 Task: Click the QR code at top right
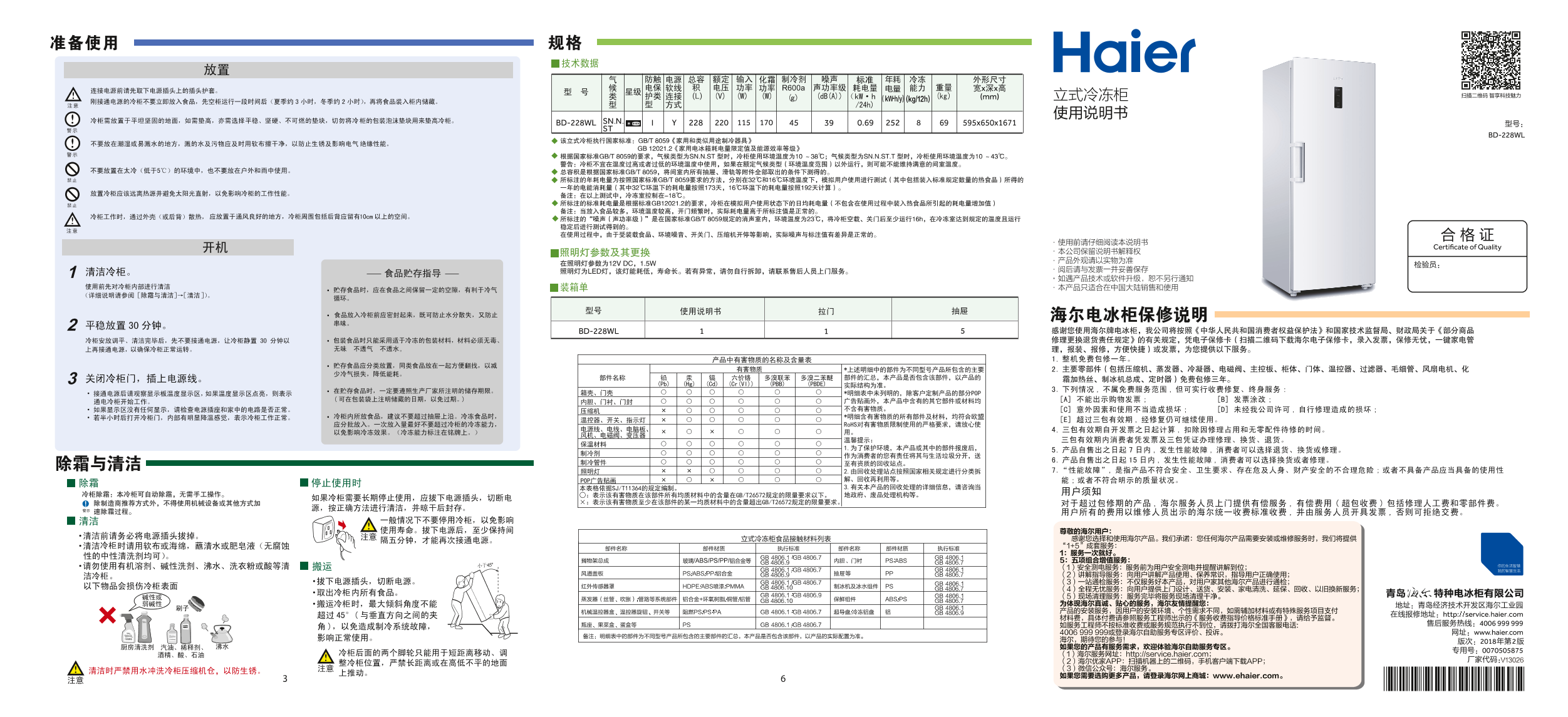tap(1491, 61)
